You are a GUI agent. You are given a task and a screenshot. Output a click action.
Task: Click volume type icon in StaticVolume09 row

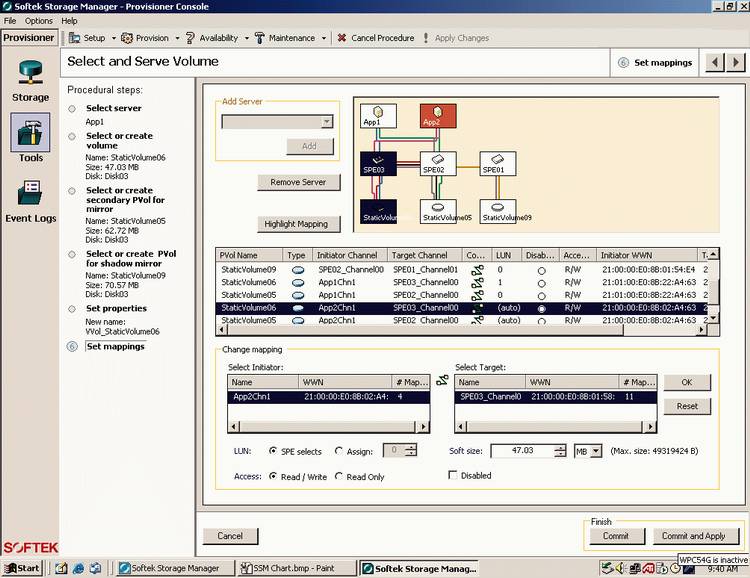coord(298,270)
